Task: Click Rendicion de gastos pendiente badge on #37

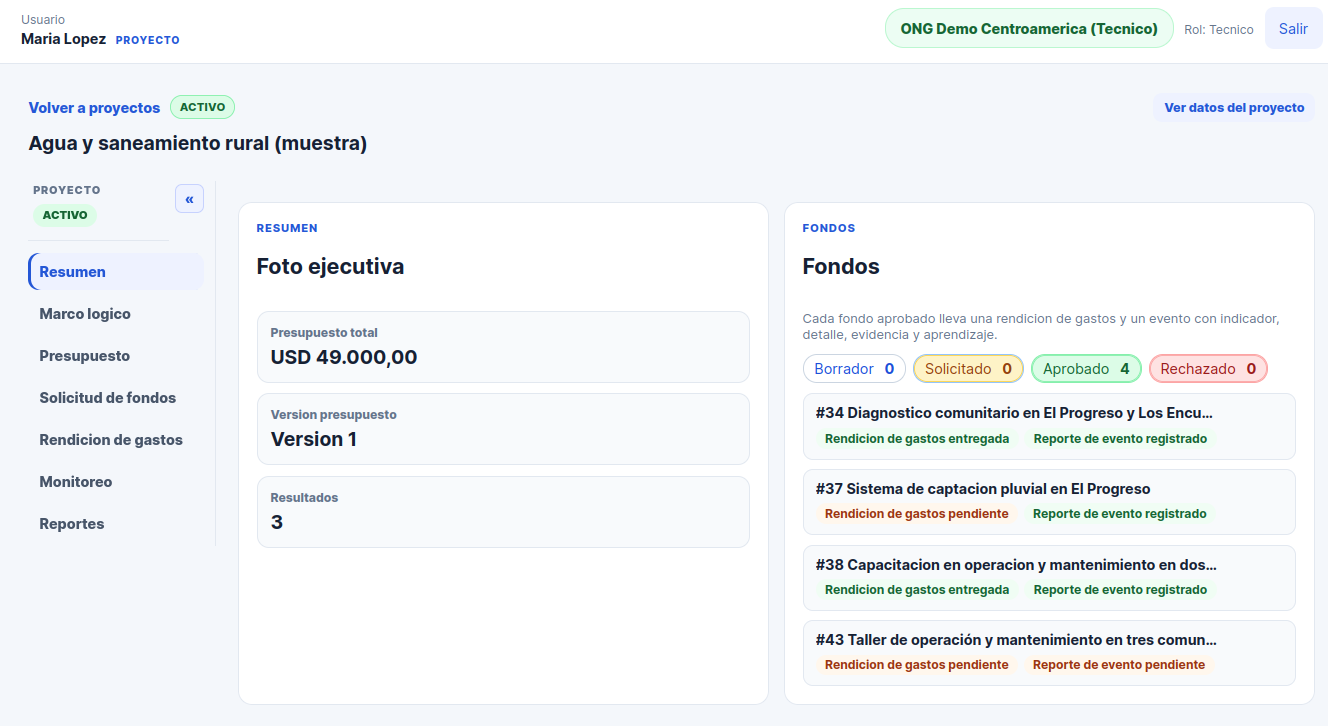Action: pos(916,514)
